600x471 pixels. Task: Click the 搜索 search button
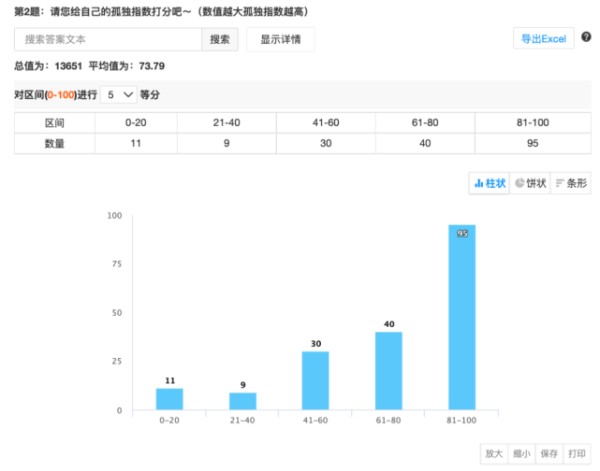click(x=220, y=39)
